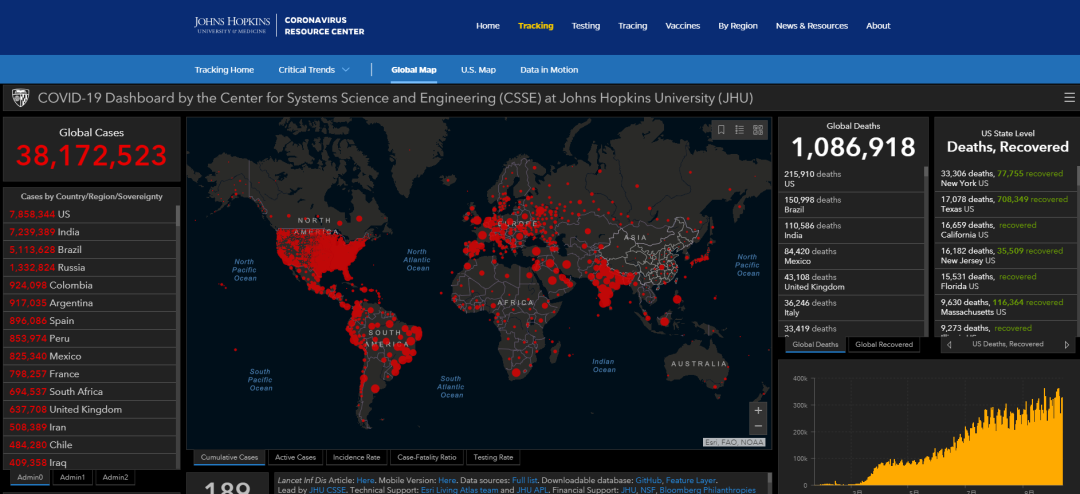
Task: Select Colombia in the cases list
Action: click(x=90, y=285)
